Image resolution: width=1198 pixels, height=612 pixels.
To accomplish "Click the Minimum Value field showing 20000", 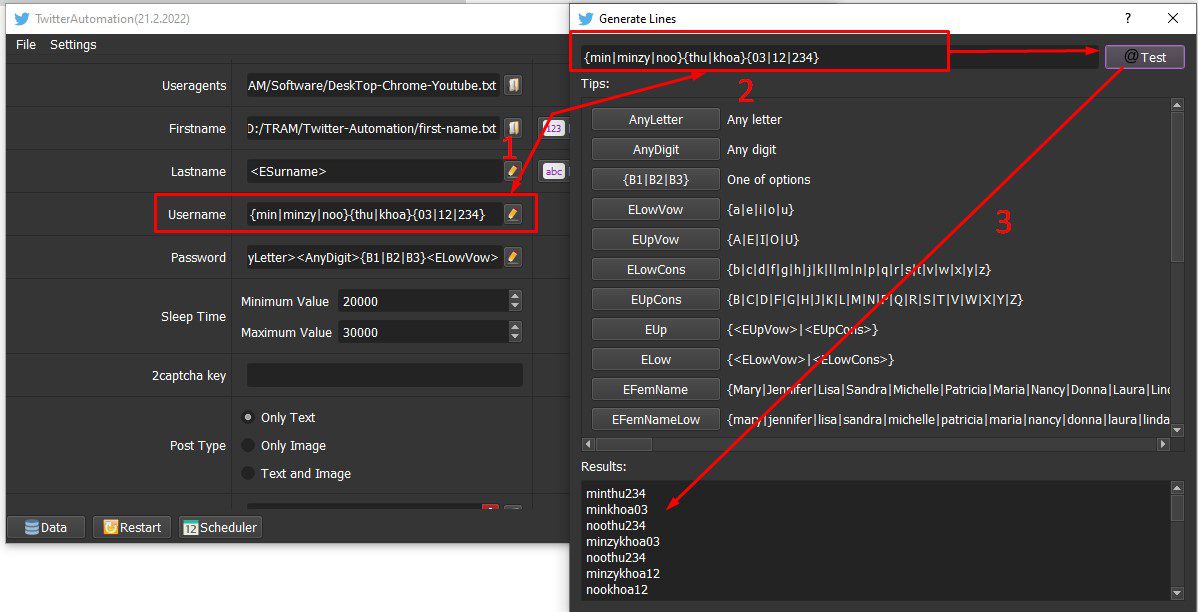I will pos(423,302).
